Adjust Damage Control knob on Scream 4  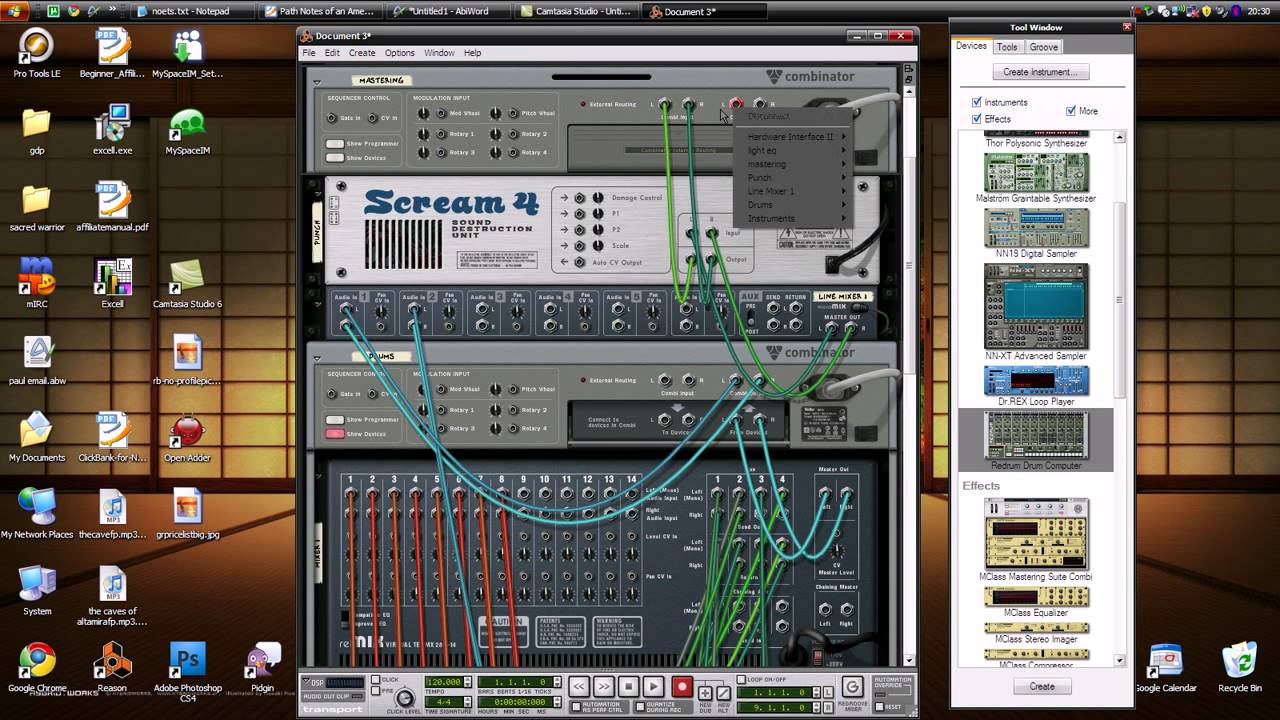(x=598, y=198)
